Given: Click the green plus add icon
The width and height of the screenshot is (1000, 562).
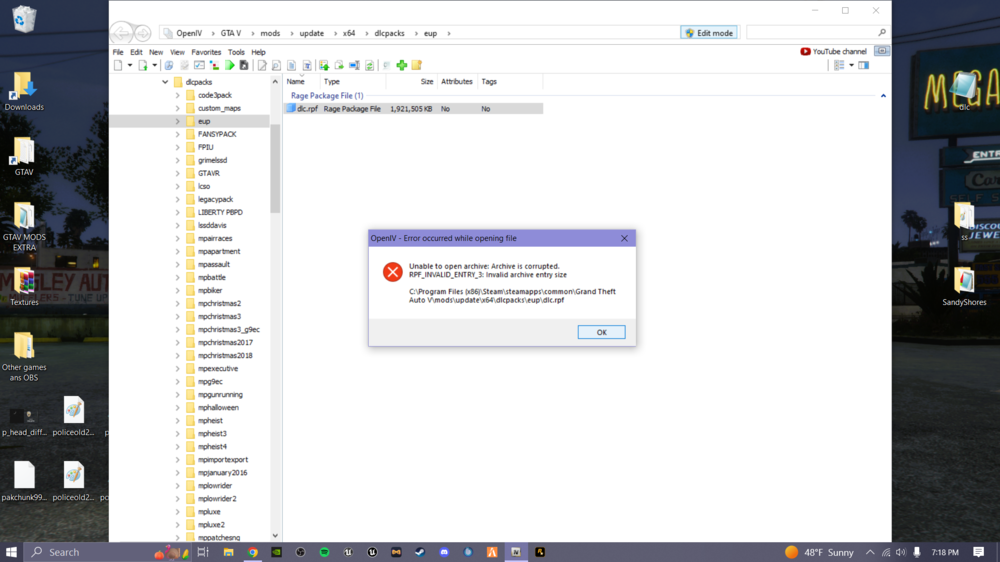Looking at the screenshot, I should pyautogui.click(x=402, y=65).
